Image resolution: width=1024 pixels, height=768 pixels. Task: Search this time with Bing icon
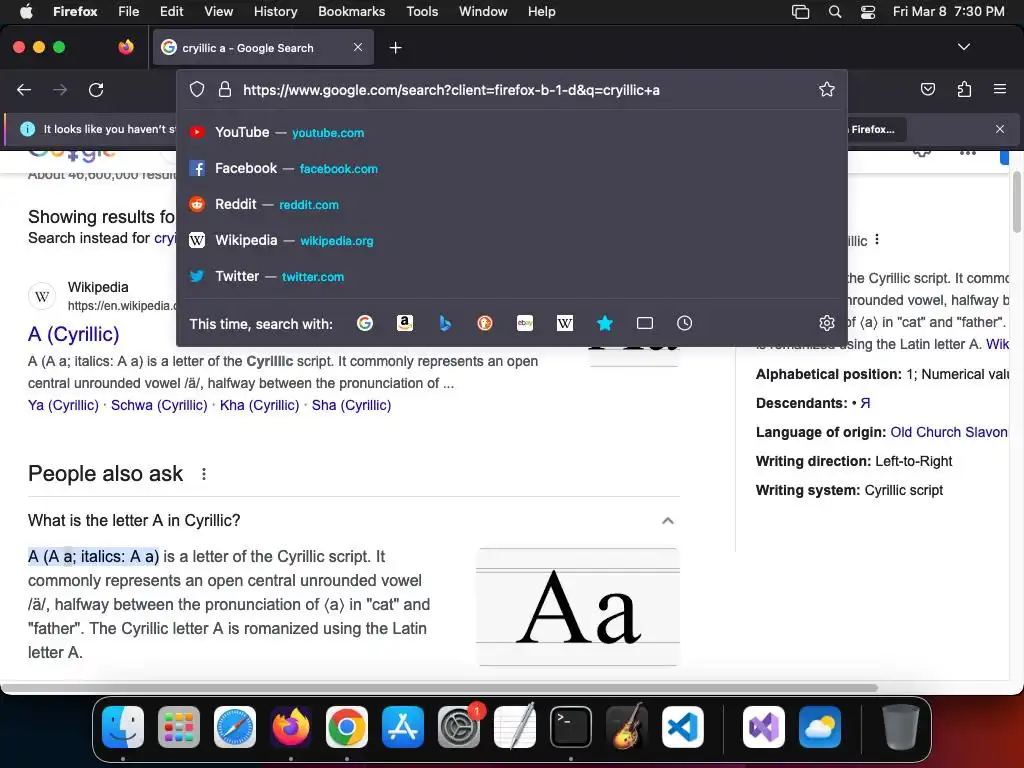(445, 323)
